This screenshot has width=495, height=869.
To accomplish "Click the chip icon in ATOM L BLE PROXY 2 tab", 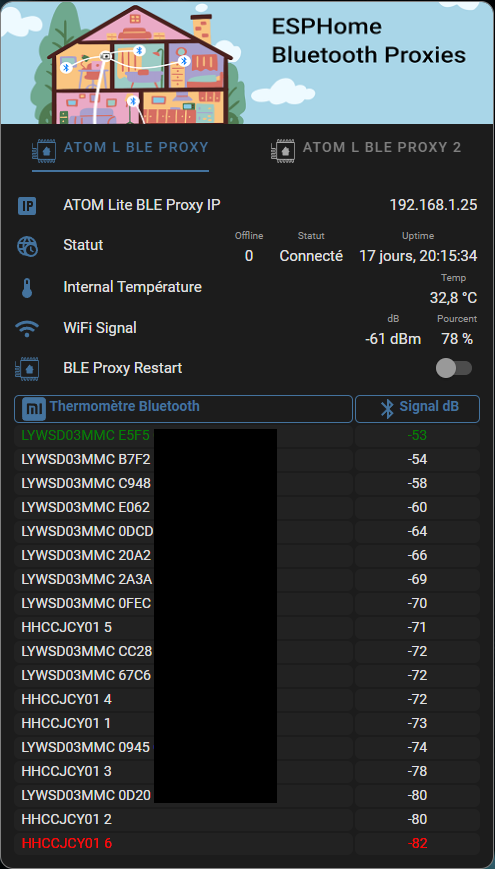I will [x=282, y=150].
